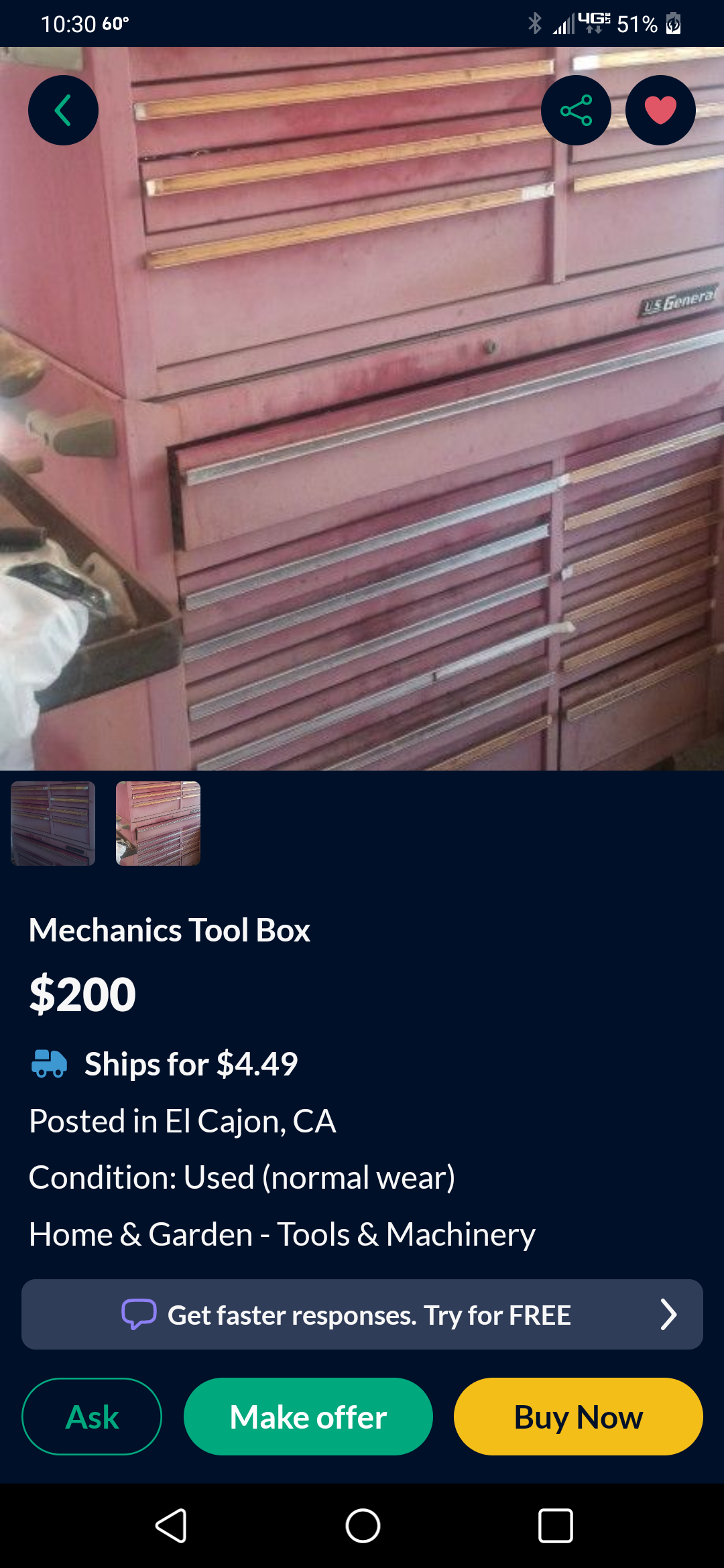Screen dimensions: 724x1568
Task: Click Posted in El Cajon, CA location
Action: click(x=182, y=1121)
